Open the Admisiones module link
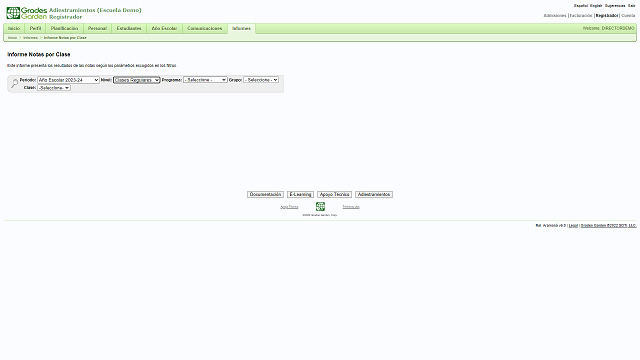 (x=555, y=16)
